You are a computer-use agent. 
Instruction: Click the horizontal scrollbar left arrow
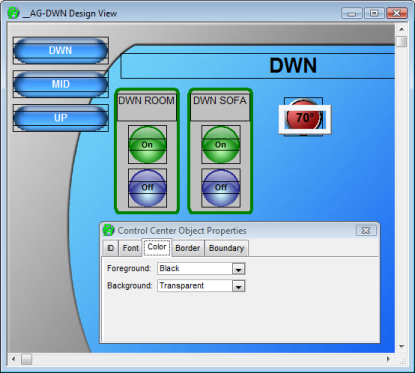coord(14,359)
